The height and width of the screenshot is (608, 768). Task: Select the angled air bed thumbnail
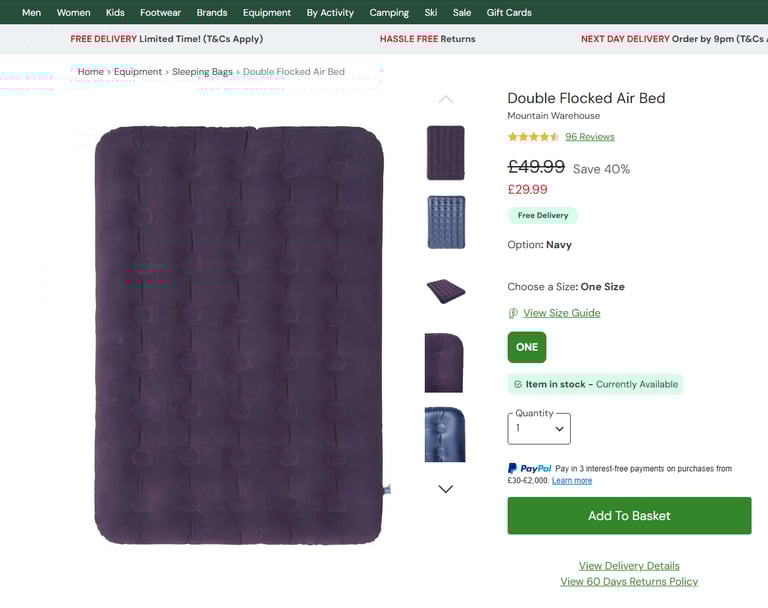click(445, 291)
